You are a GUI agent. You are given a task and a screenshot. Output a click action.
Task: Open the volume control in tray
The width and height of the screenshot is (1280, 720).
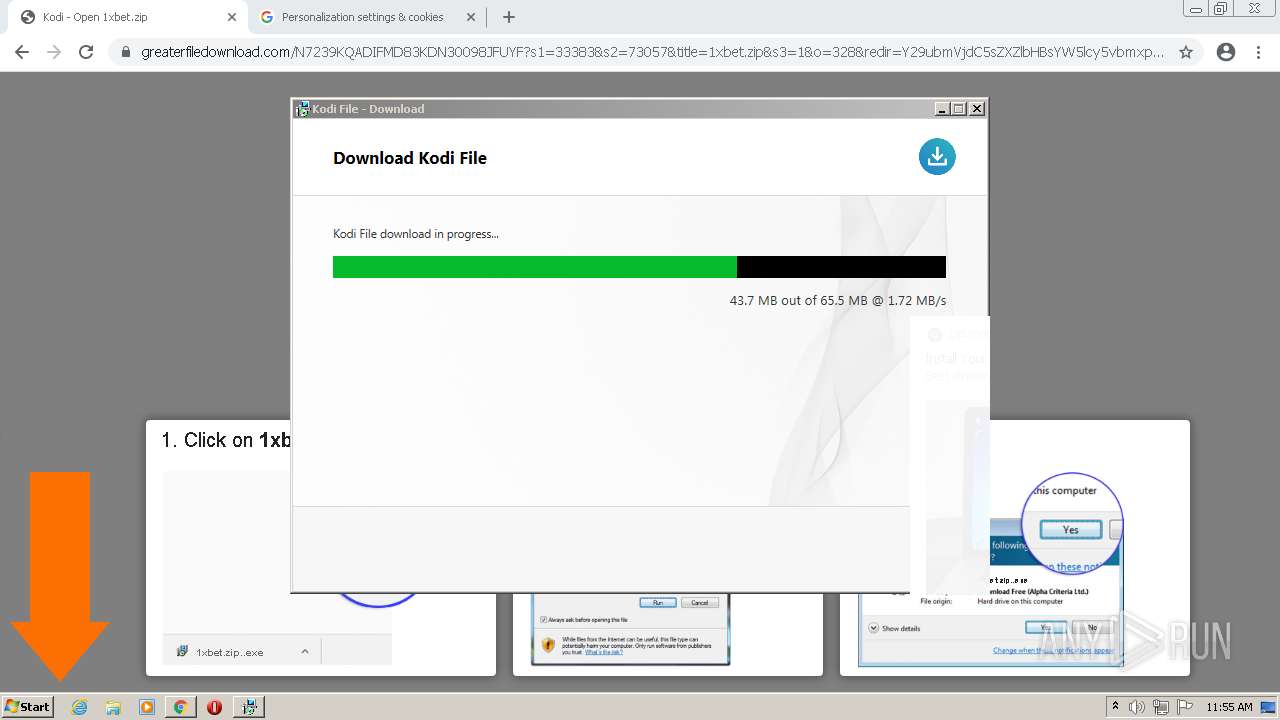1137,707
